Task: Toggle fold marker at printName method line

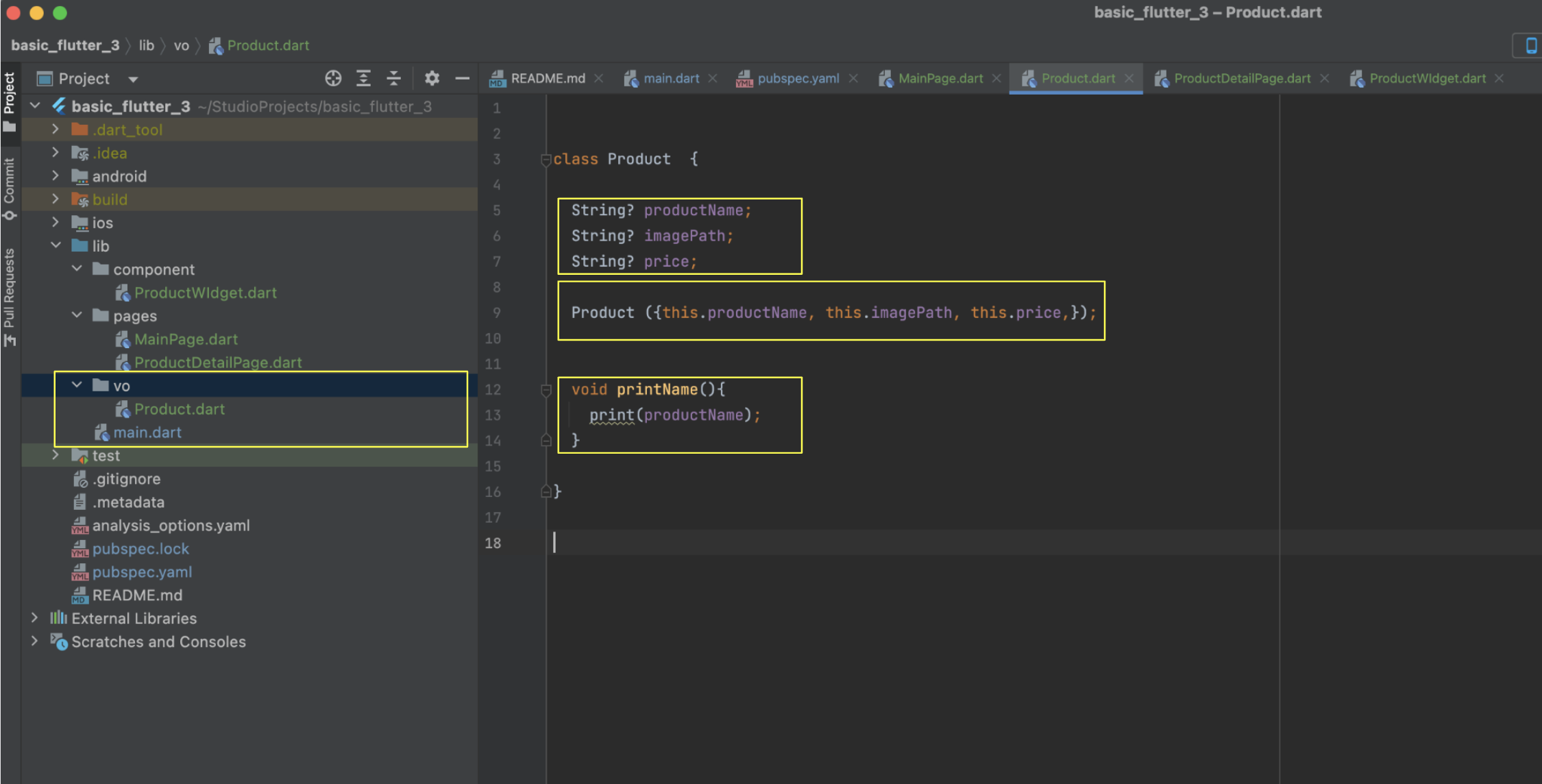Action: [x=546, y=390]
